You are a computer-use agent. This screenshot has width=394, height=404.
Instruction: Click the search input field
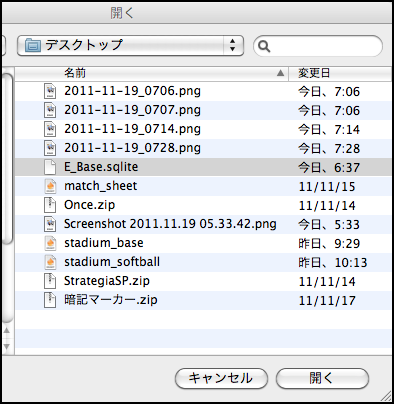(x=318, y=46)
